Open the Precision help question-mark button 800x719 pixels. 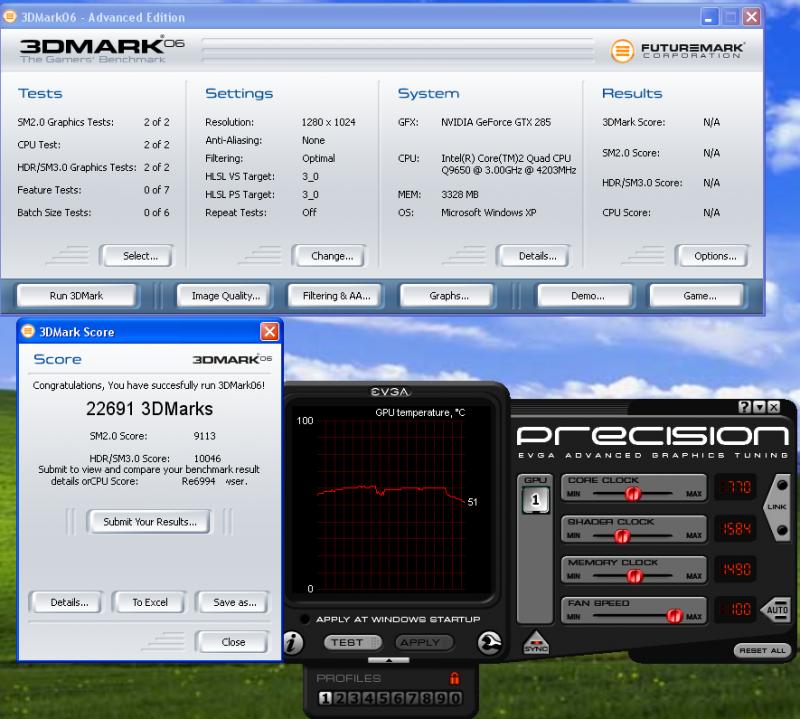point(745,407)
